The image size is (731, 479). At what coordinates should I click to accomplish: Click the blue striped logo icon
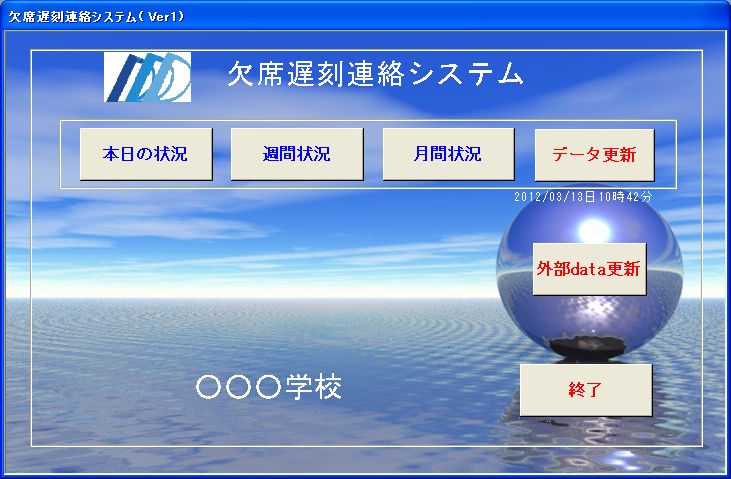pyautogui.click(x=148, y=76)
